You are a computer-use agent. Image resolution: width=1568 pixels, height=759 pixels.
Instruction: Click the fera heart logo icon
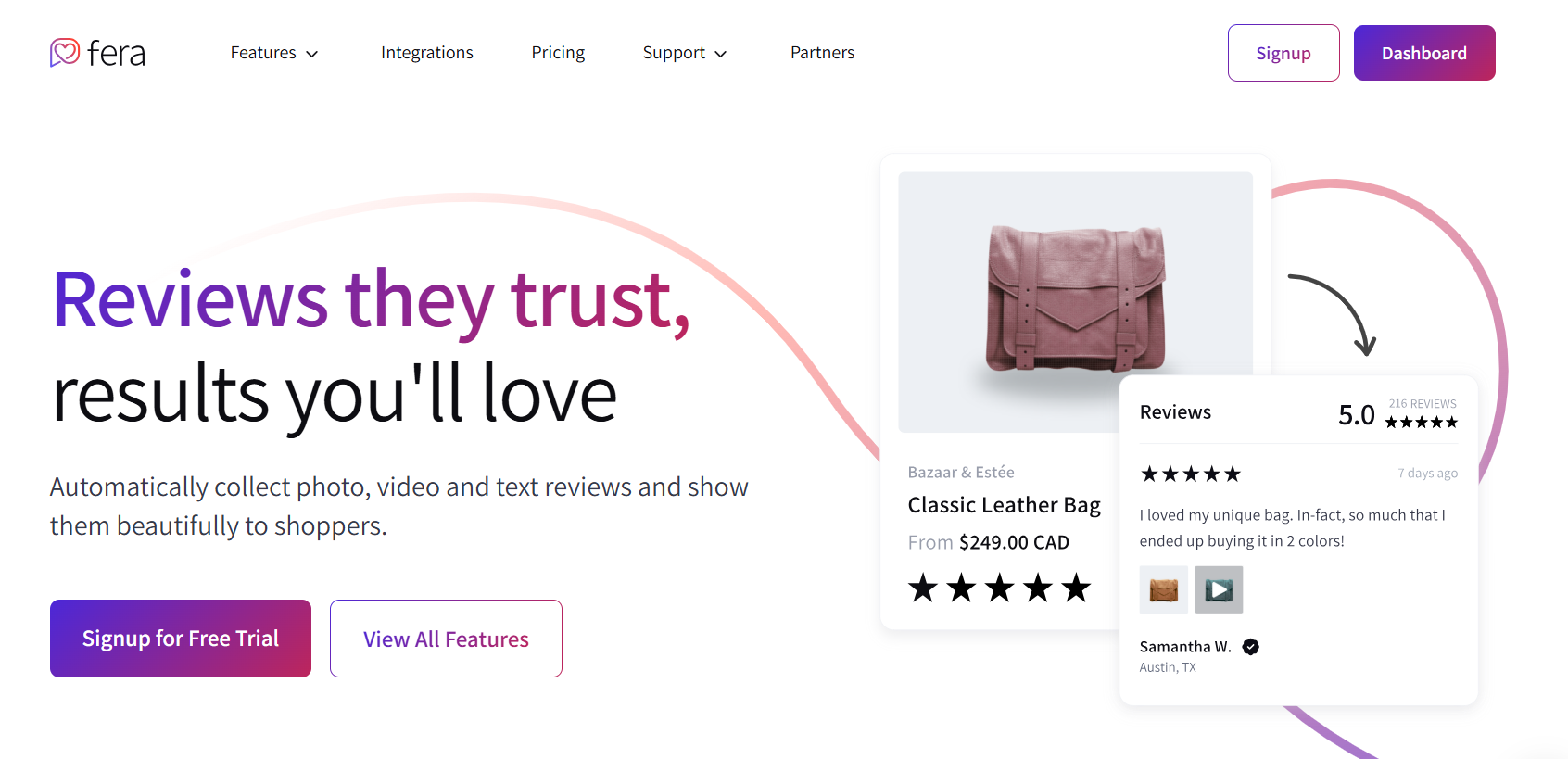click(64, 53)
